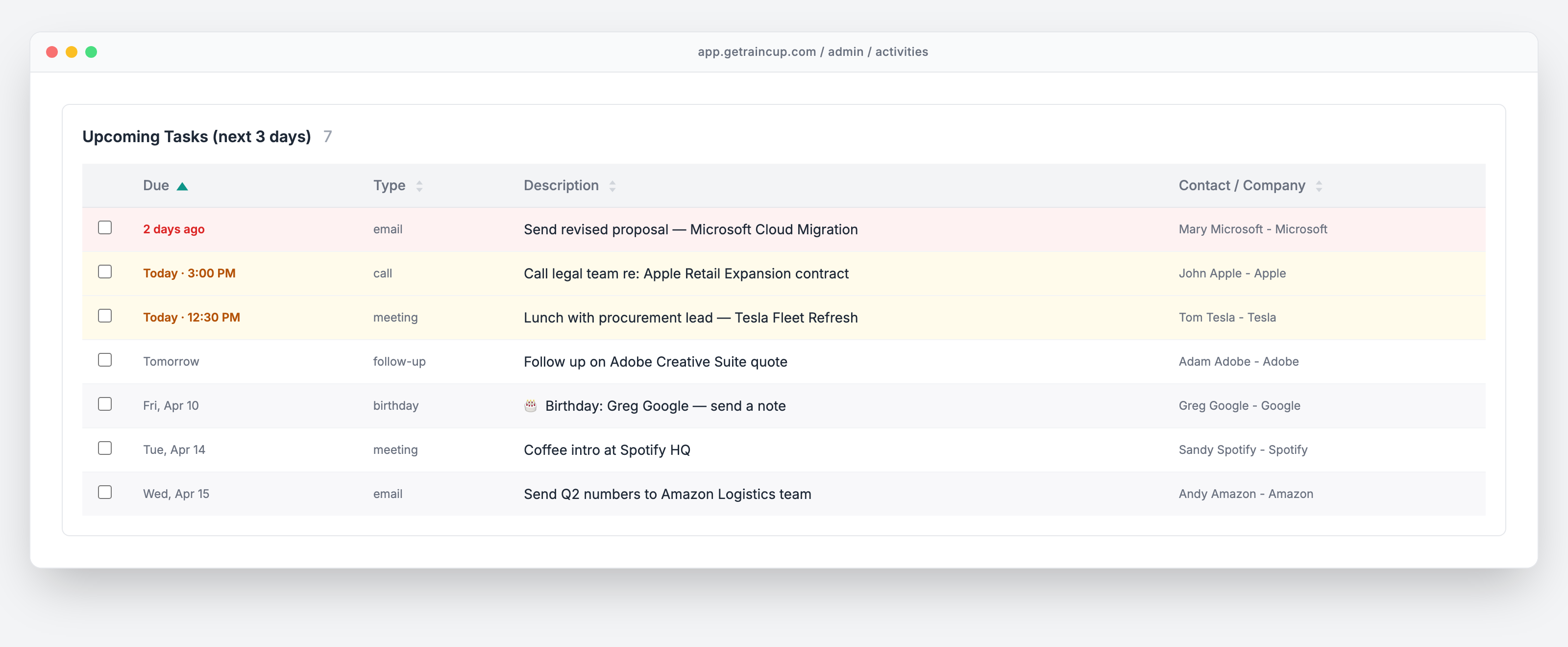The width and height of the screenshot is (1568, 647).
Task: Check the Microsoft Cloud Migration task checkbox
Action: coord(105,227)
